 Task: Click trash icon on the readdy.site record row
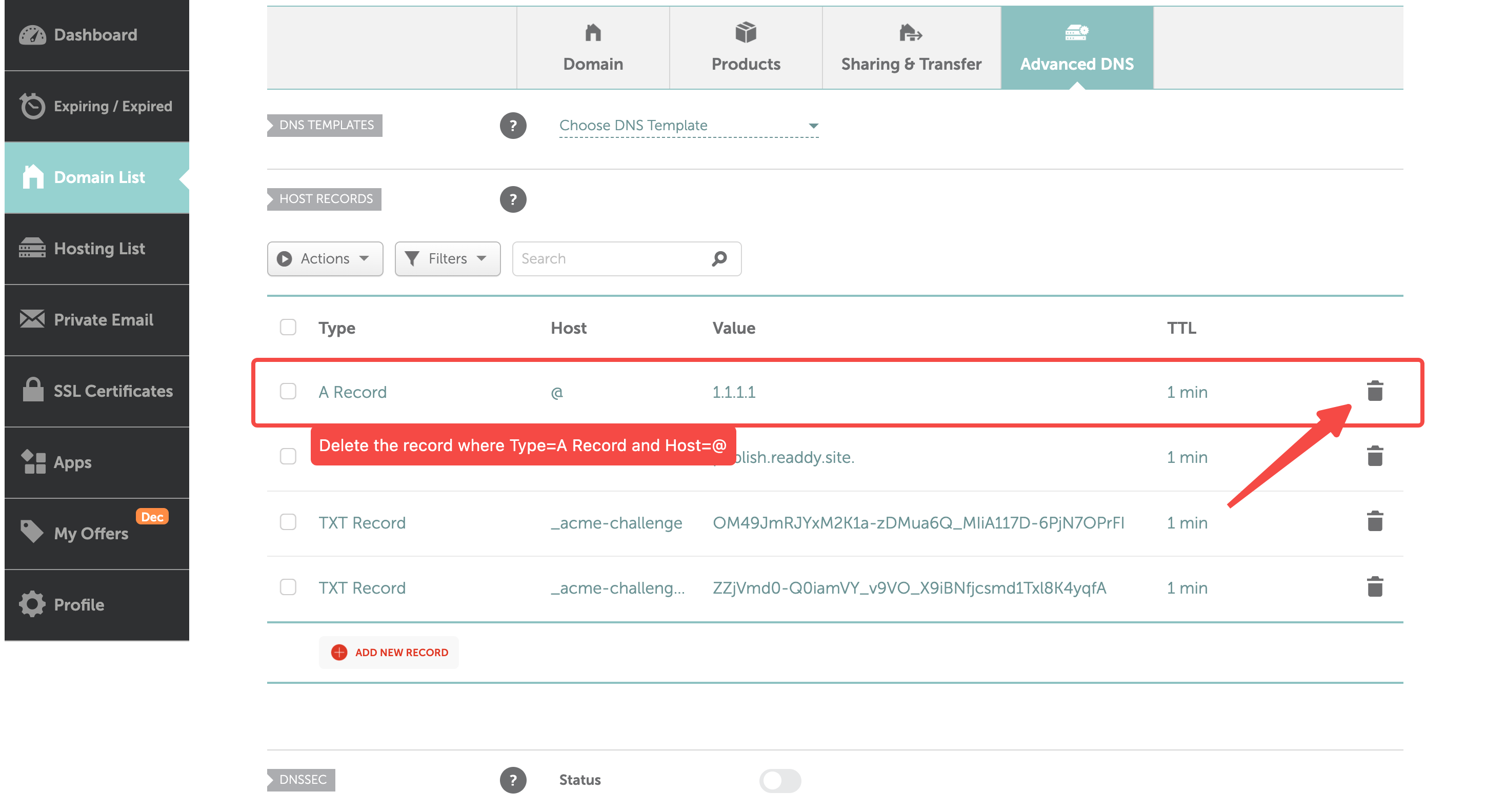coord(1375,456)
